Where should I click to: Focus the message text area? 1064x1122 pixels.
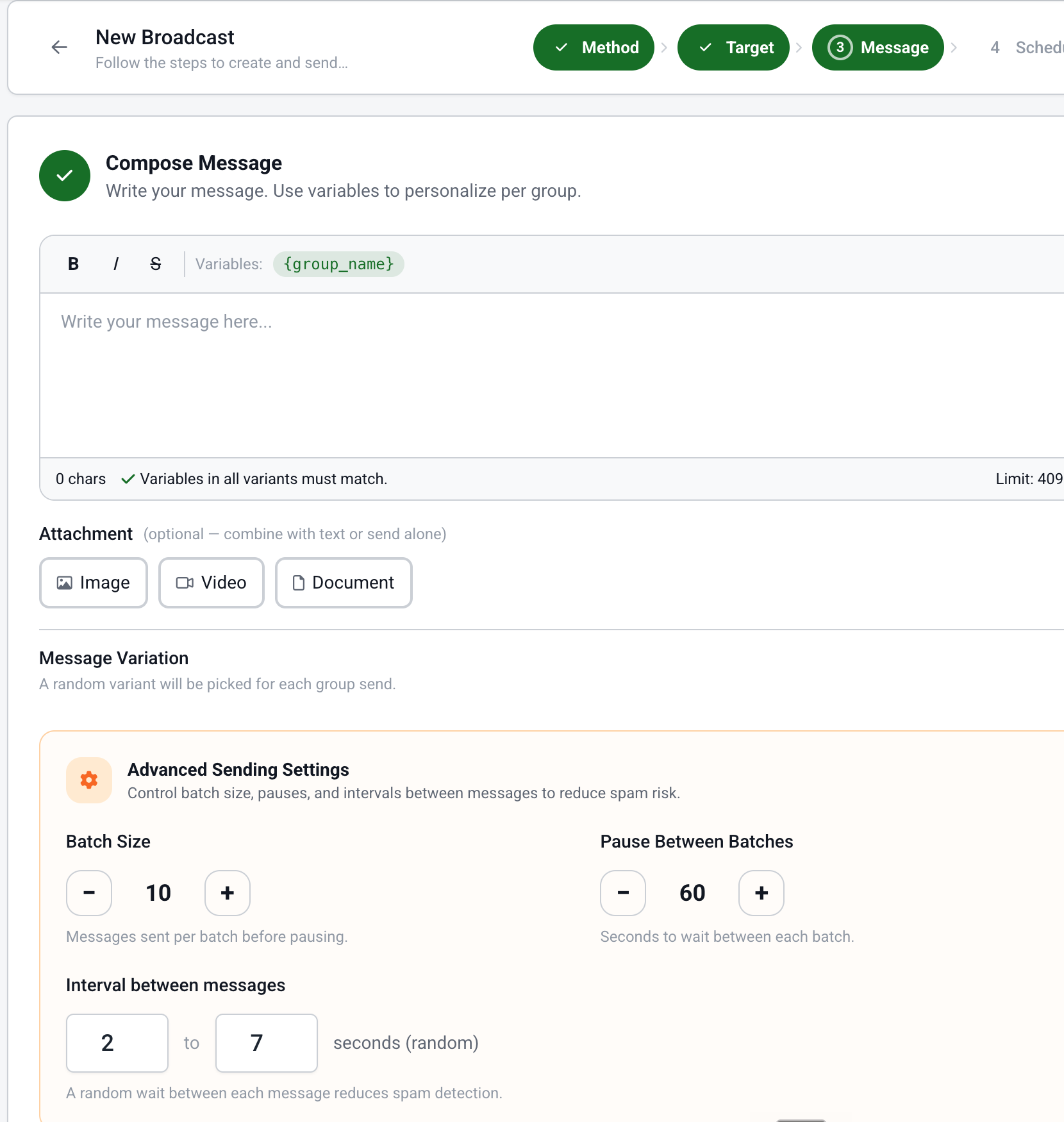click(x=552, y=375)
